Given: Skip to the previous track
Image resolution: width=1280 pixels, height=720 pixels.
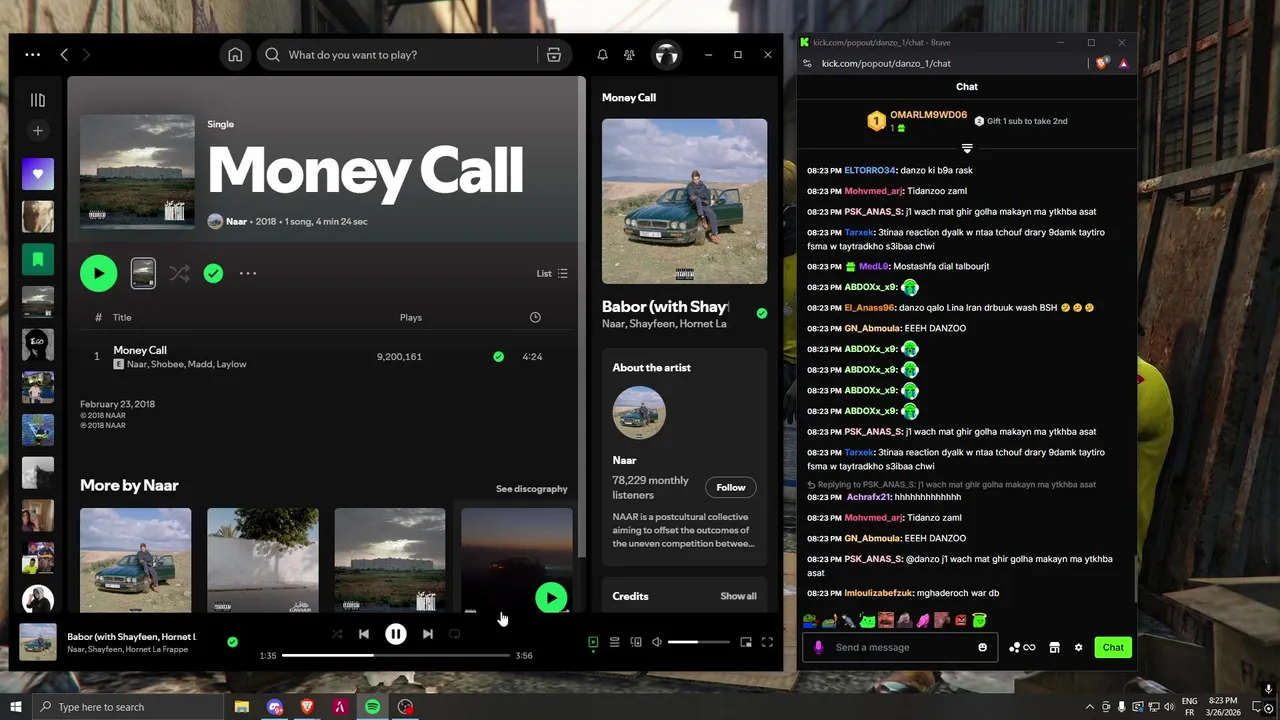Looking at the screenshot, I should (364, 634).
